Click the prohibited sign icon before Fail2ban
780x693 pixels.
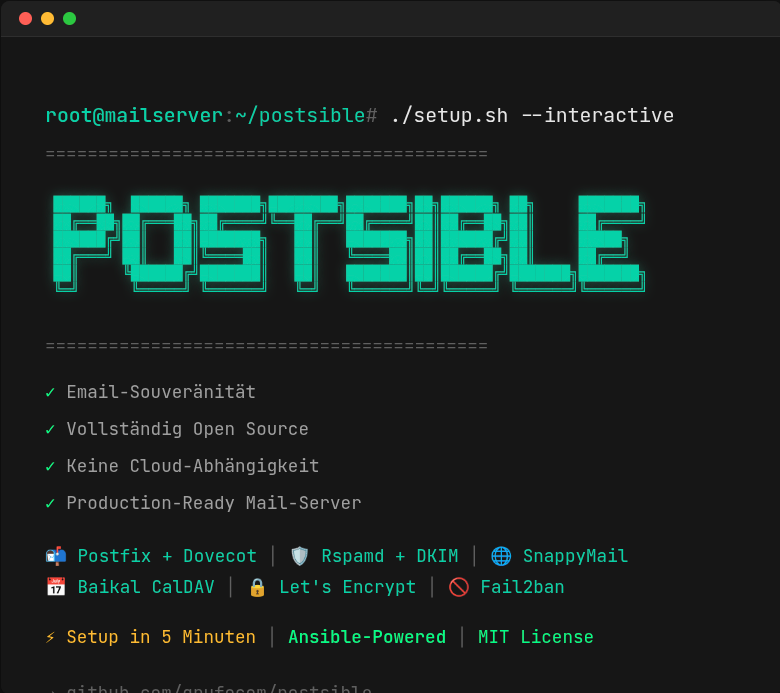[x=459, y=587]
